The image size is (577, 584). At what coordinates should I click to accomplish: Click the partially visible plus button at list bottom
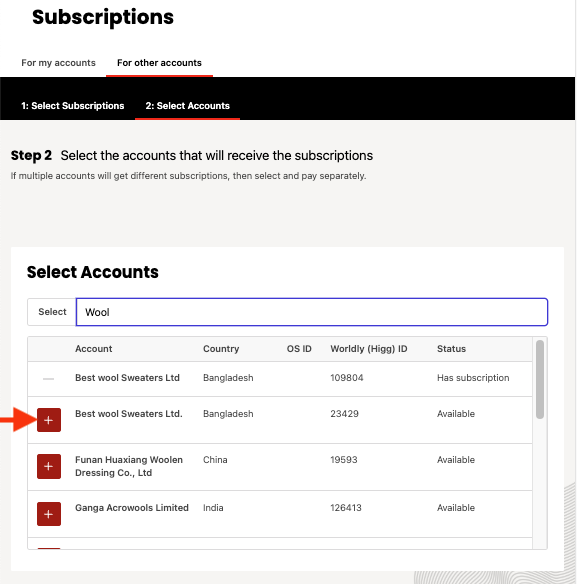pyautogui.click(x=49, y=548)
